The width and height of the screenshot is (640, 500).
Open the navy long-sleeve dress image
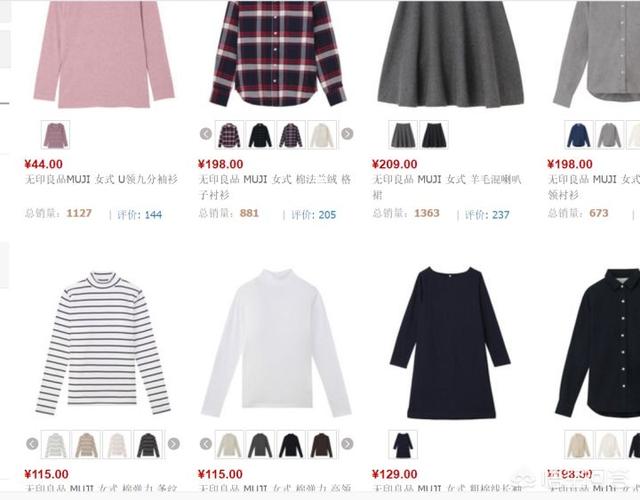(x=450, y=343)
